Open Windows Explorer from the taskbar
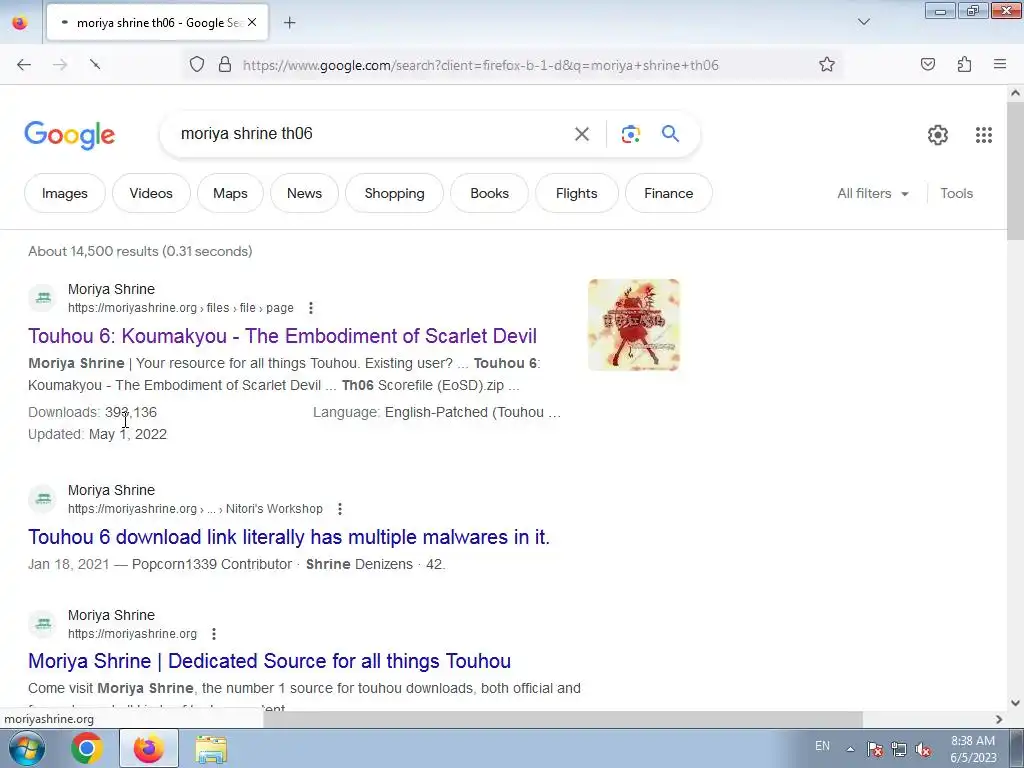This screenshot has width=1024, height=768. tap(211, 748)
